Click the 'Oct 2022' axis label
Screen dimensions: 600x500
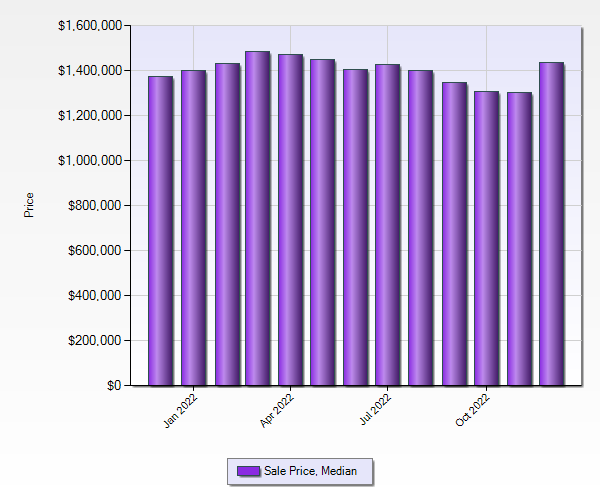[x=472, y=410]
